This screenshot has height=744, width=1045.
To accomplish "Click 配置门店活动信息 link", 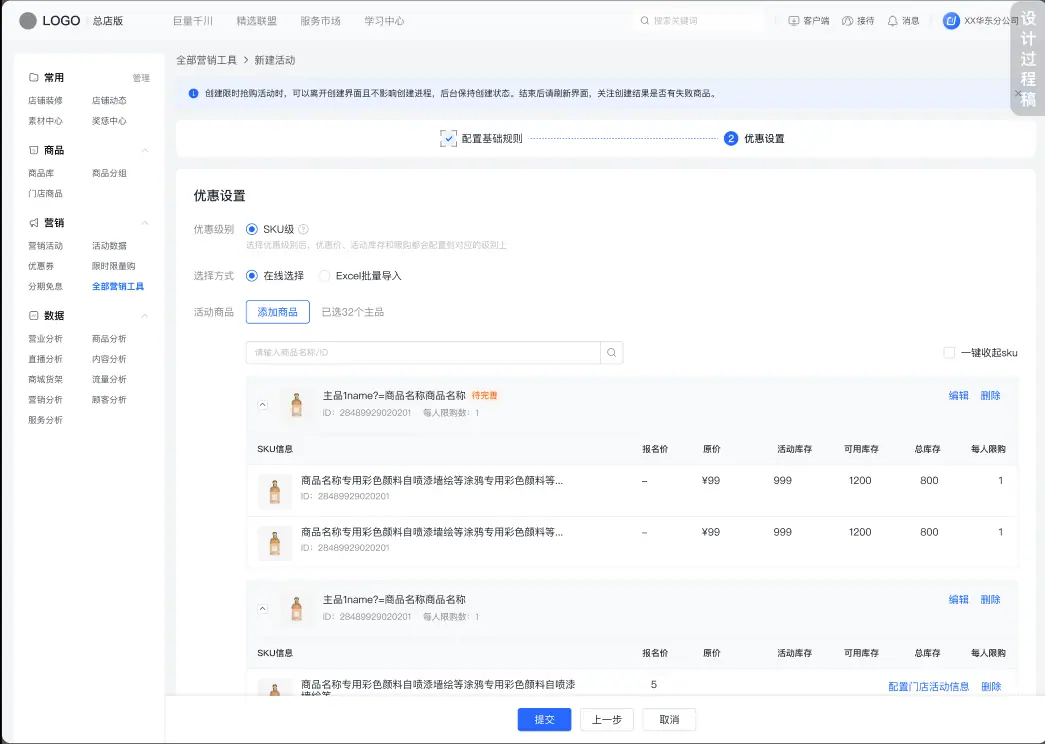I will click(x=928, y=687).
